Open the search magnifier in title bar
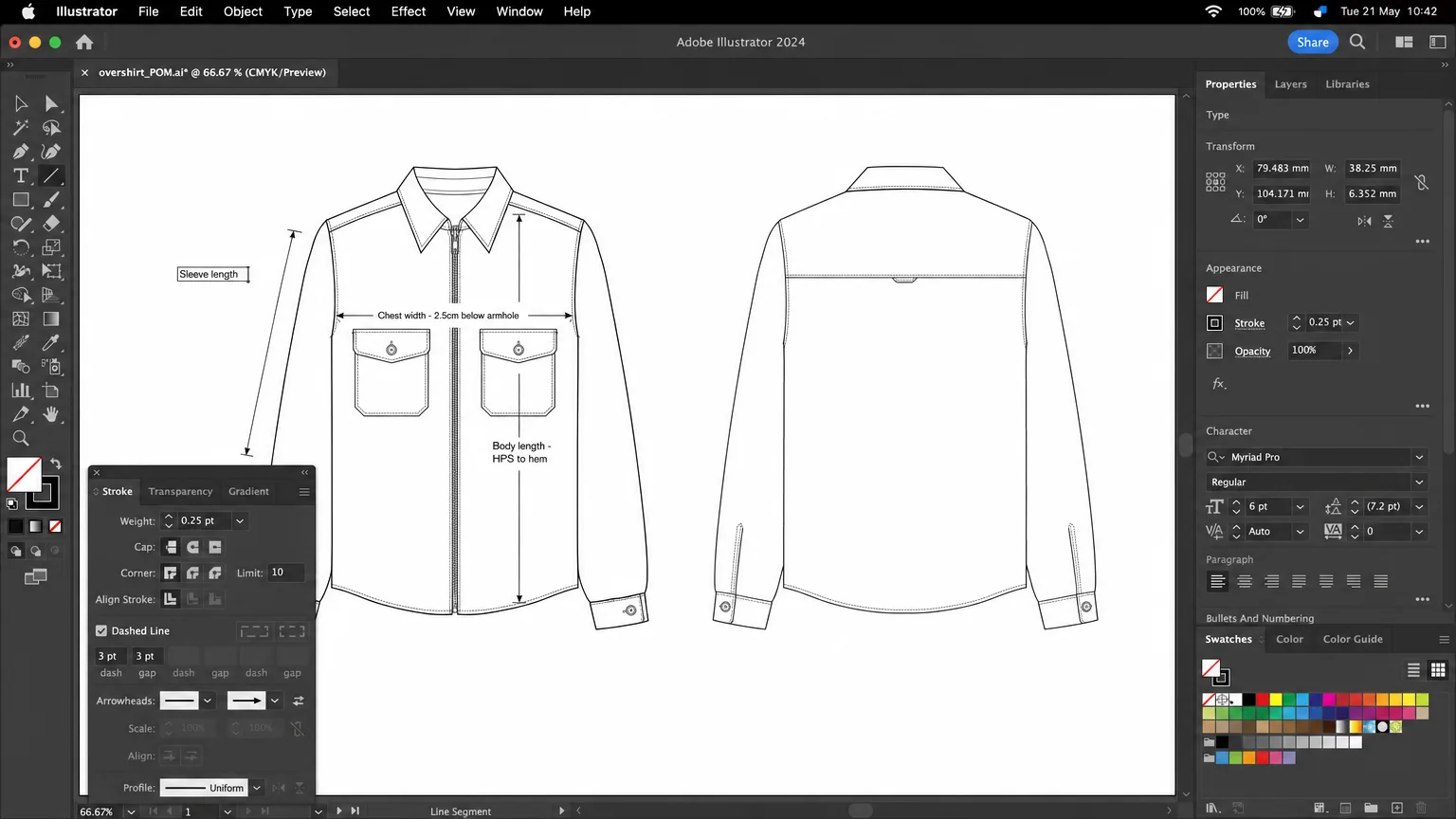Viewport: 1456px width, 819px height. (1357, 42)
